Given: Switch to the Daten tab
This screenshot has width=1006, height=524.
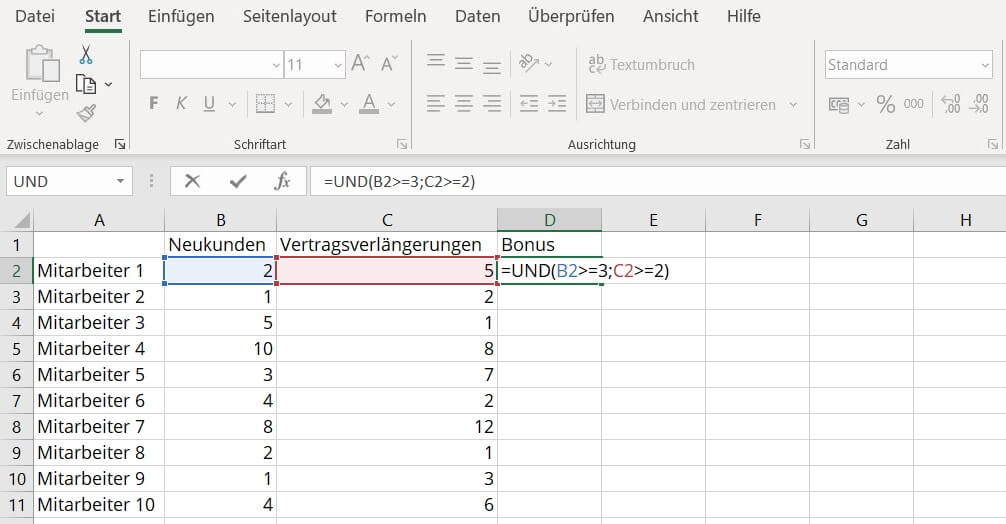Looking at the screenshot, I should tap(477, 16).
